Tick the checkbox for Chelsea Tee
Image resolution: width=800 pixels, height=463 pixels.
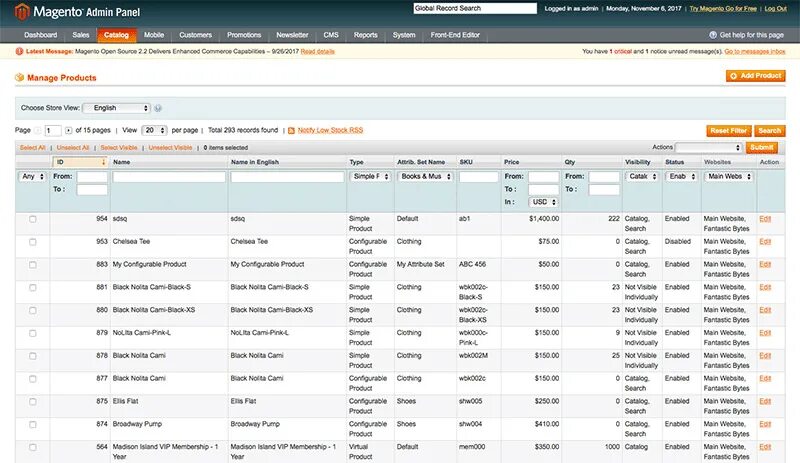(x=33, y=242)
